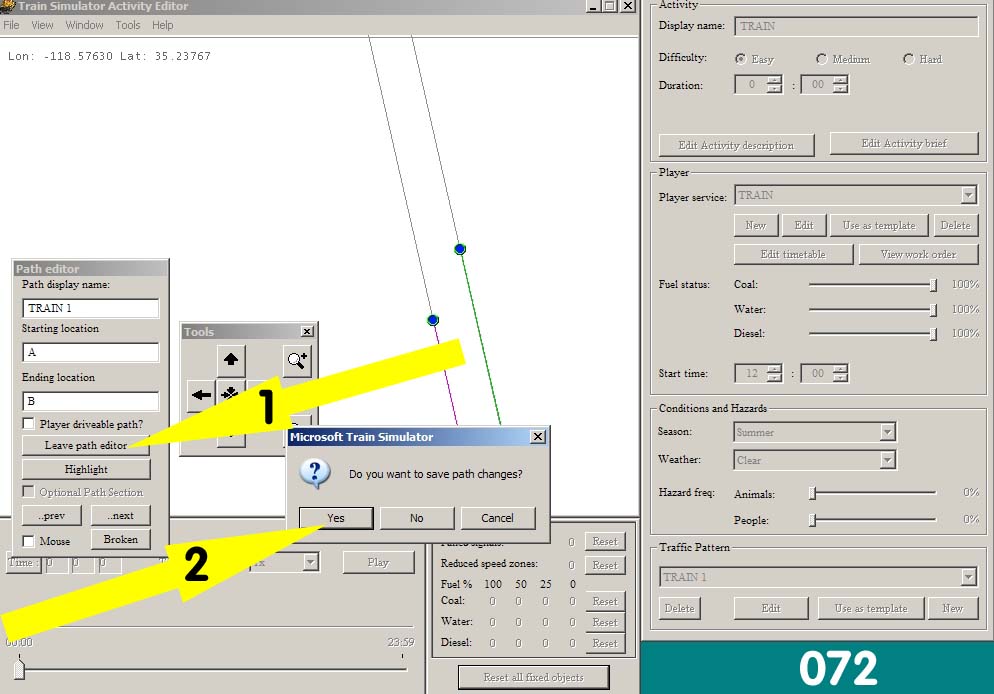Click the Diesel fuel slider handle
Image resolution: width=994 pixels, height=694 pixels.
pos(933,333)
